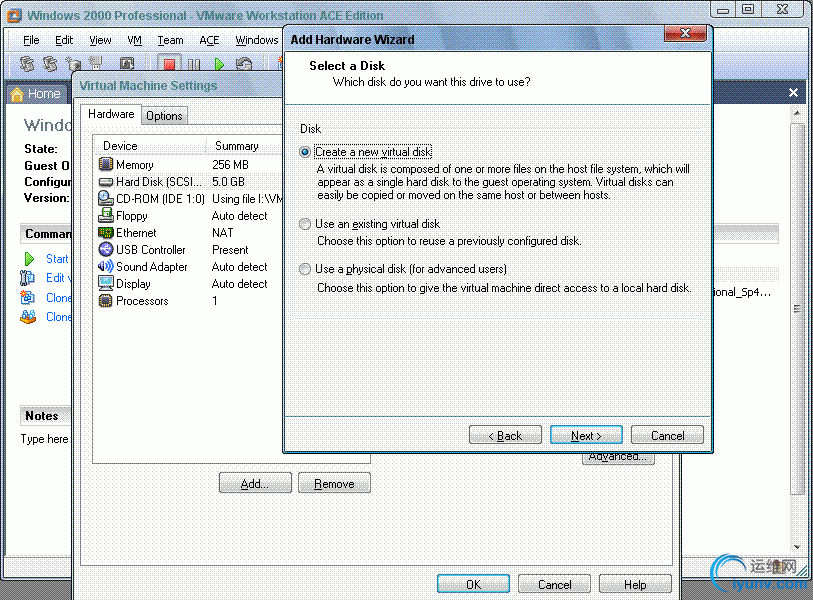Image resolution: width=813 pixels, height=600 pixels.
Task: Click the 'Using file' CD-ROM summary
Action: (x=247, y=199)
